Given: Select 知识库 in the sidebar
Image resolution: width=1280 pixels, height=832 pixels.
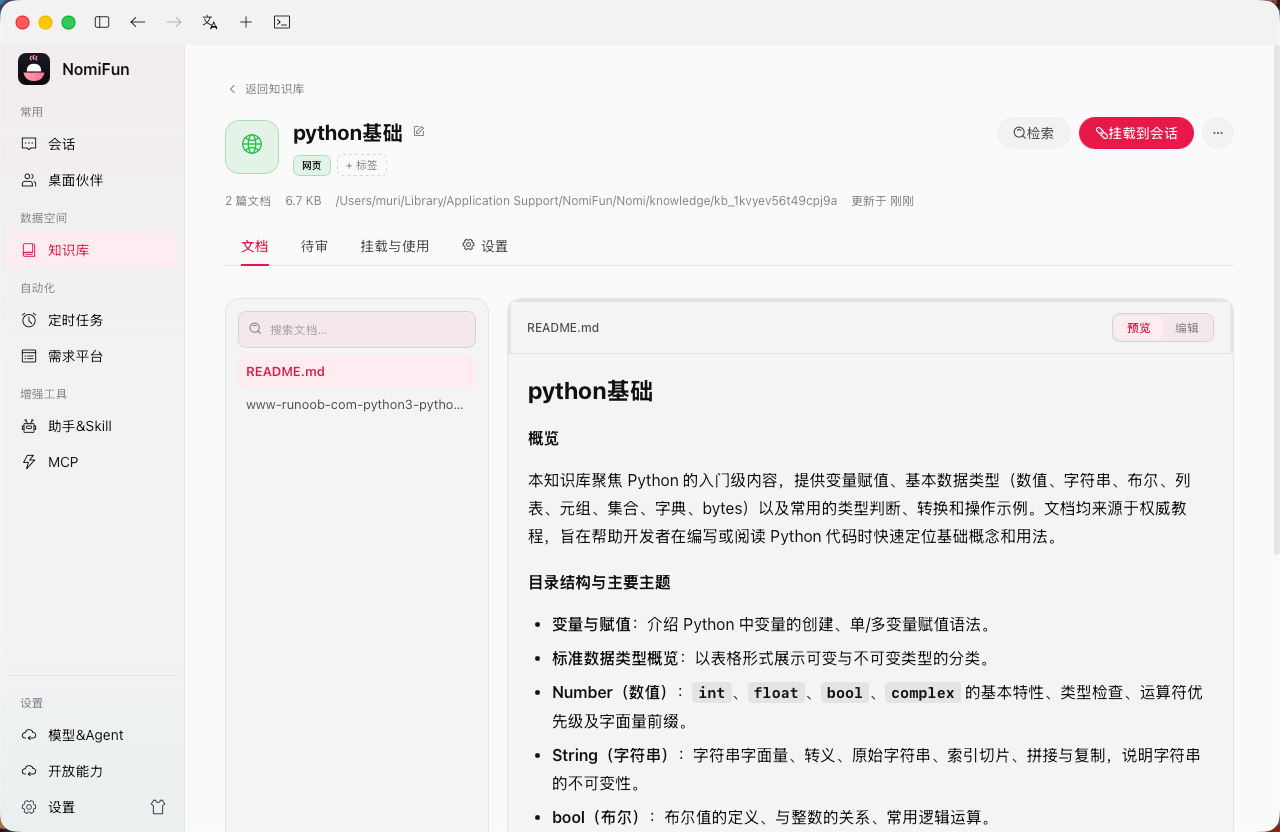Looking at the screenshot, I should tap(92, 250).
